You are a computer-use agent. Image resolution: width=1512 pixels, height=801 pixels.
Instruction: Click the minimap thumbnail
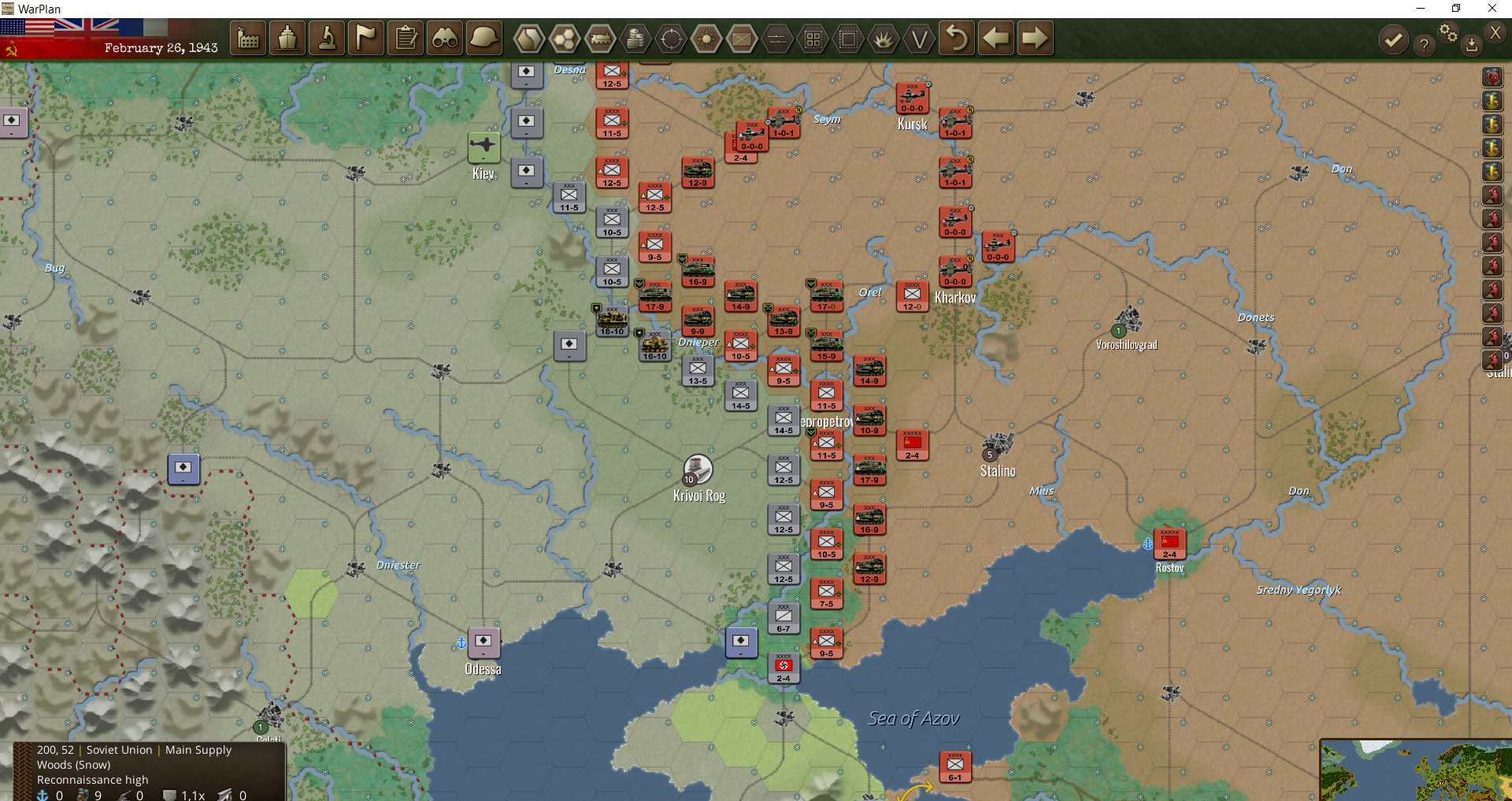coord(1415,769)
